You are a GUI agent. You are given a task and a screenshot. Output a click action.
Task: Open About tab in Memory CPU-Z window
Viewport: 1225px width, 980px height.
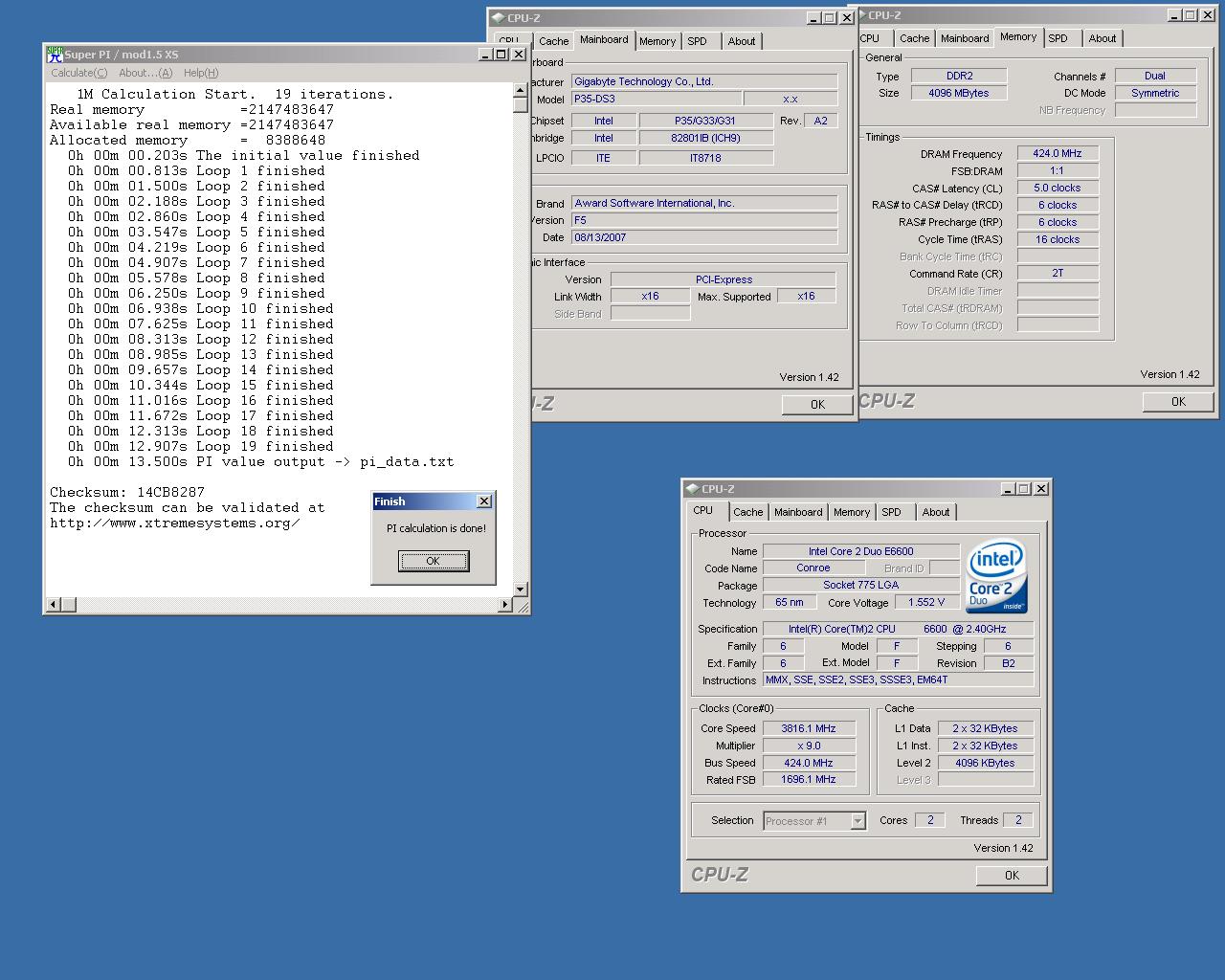coord(1102,38)
